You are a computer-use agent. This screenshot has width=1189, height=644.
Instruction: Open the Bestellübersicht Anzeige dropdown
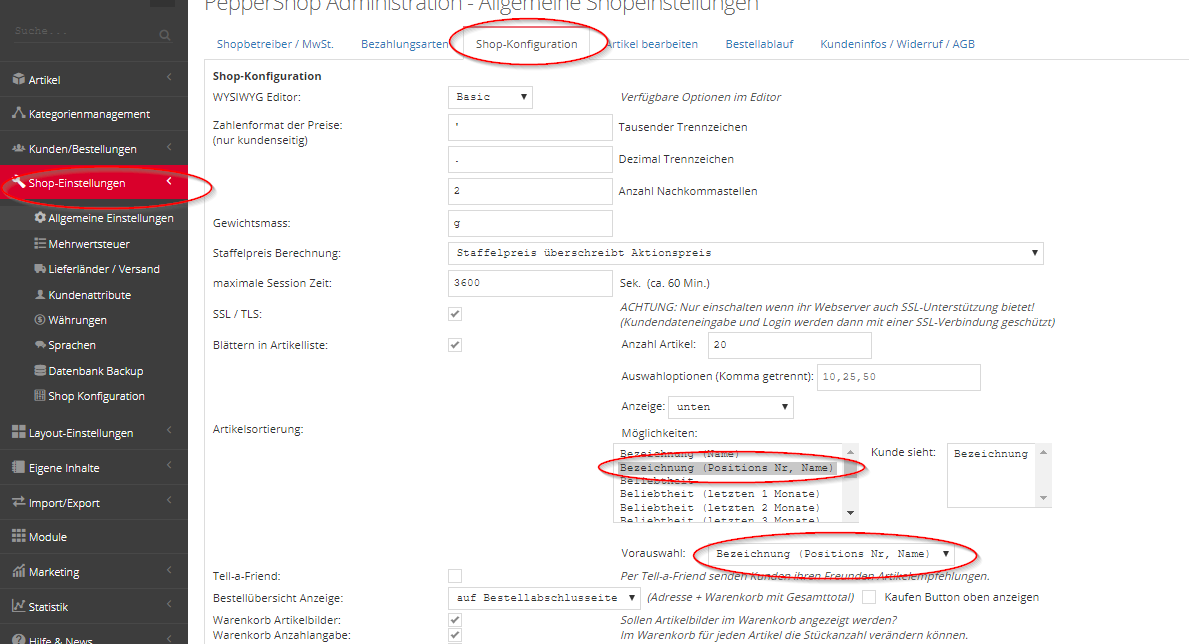(544, 598)
